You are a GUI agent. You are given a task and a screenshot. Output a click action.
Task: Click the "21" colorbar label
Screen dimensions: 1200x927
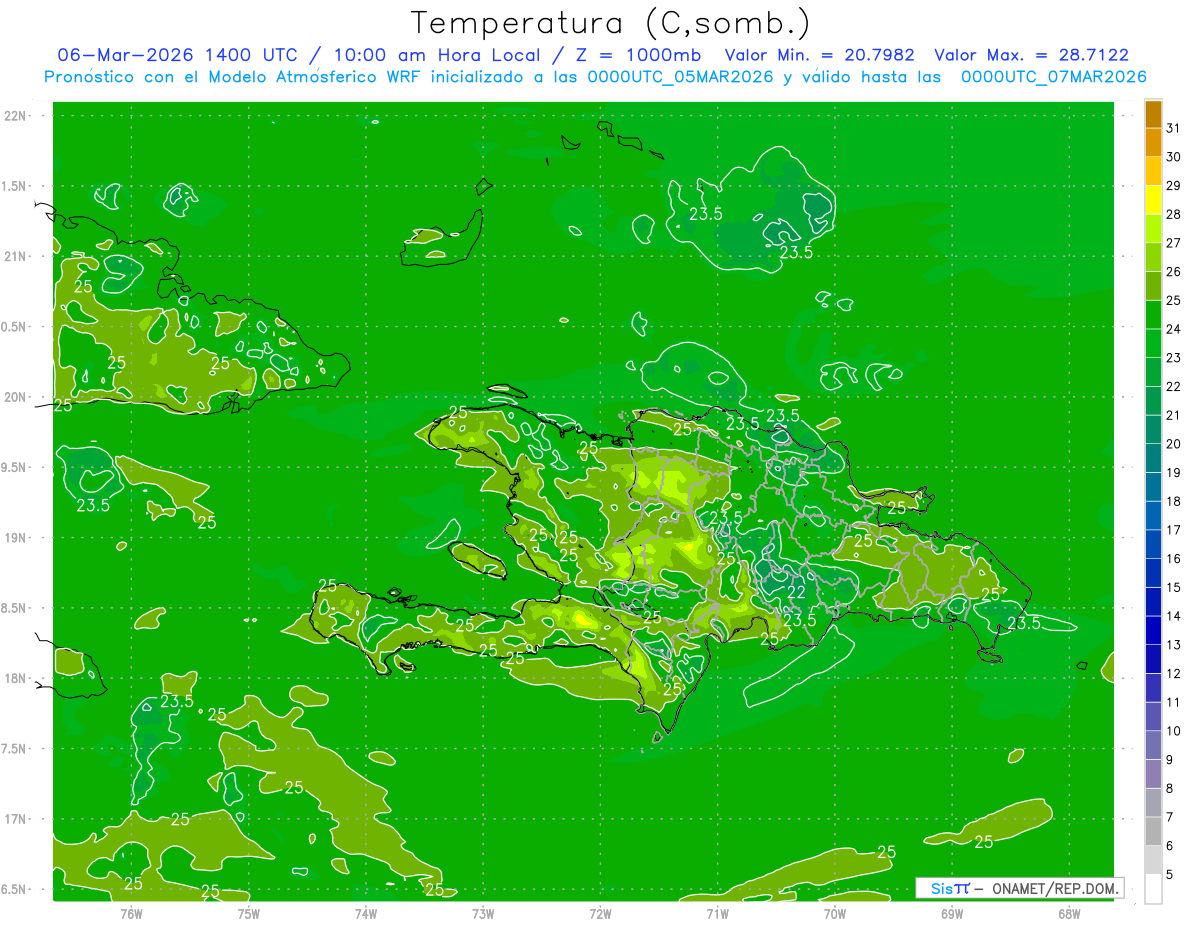(1174, 415)
